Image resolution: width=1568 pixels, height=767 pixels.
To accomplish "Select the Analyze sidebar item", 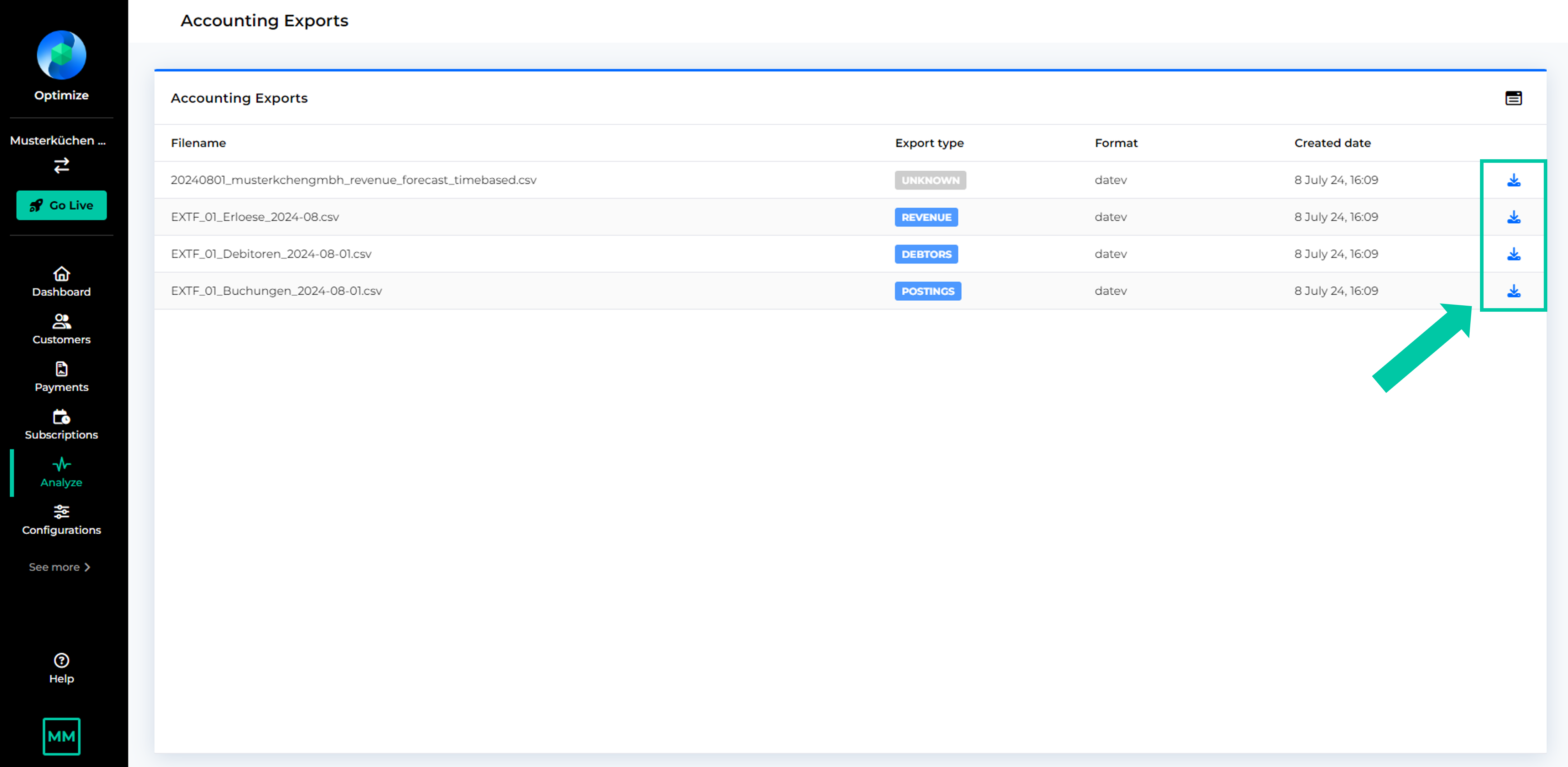I will 62,472.
